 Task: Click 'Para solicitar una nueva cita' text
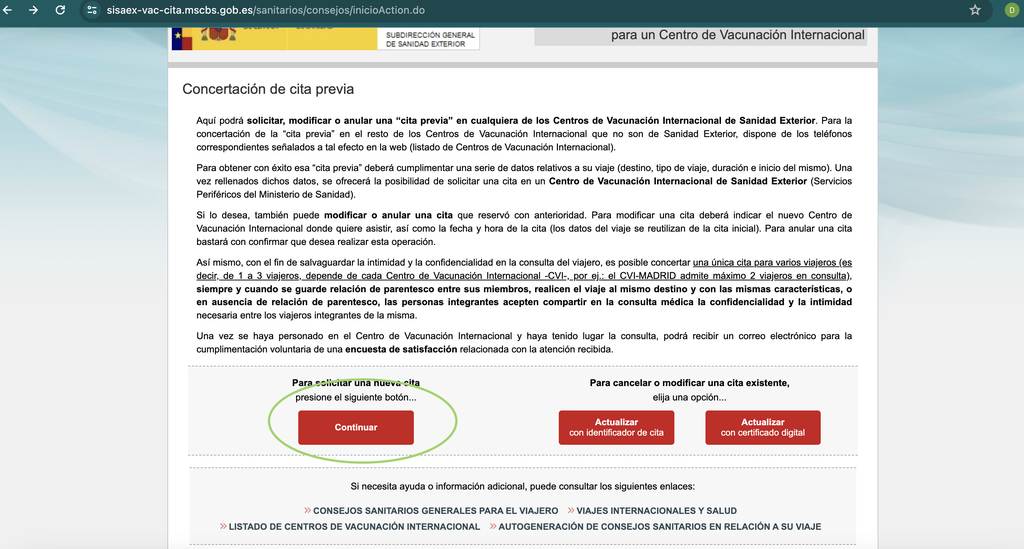tap(356, 383)
